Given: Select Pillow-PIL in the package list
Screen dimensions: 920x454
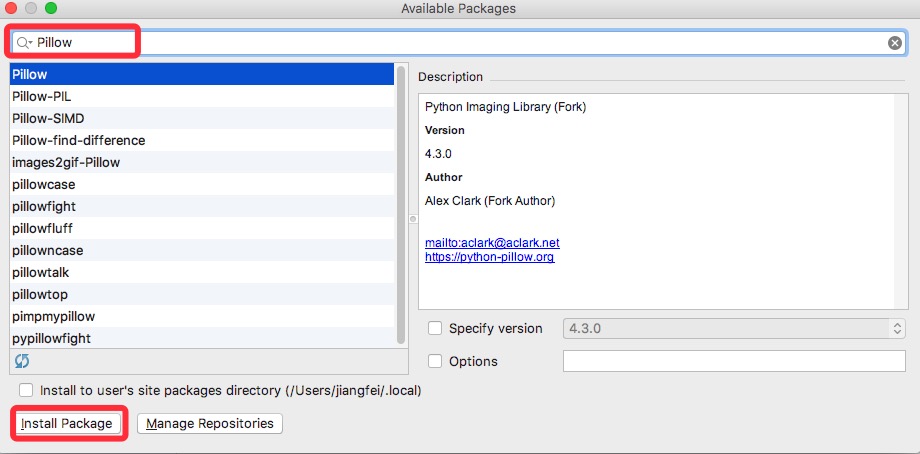Looking at the screenshot, I should click(202, 97).
